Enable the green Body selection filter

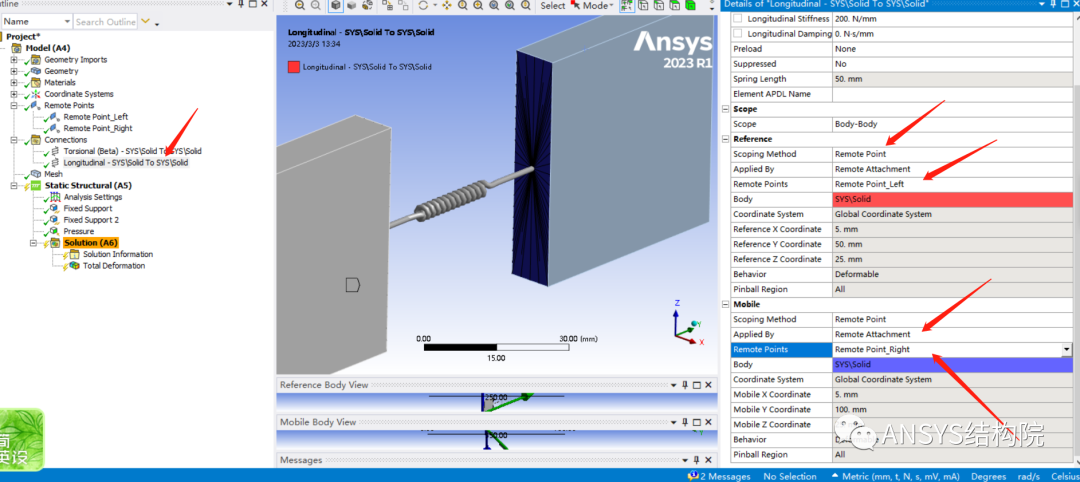pyautogui.click(x=689, y=6)
